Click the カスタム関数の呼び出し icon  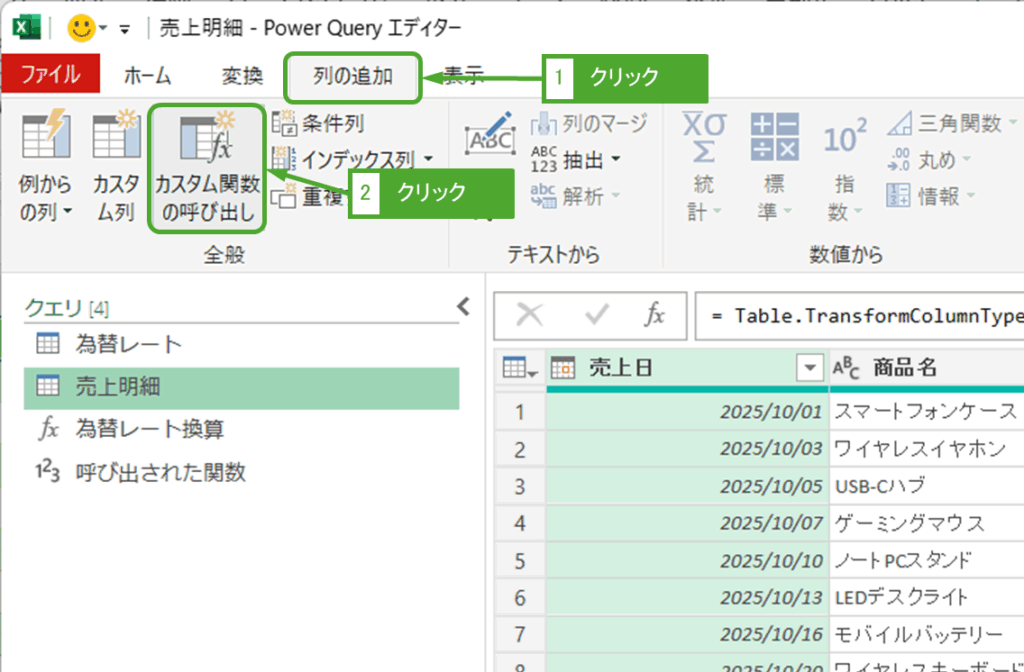pos(206,140)
